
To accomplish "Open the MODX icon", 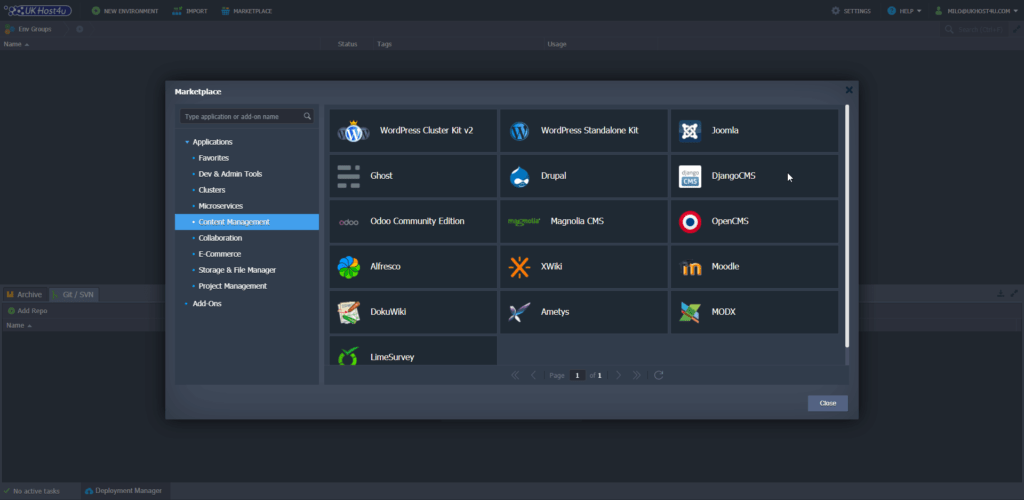I will [690, 313].
